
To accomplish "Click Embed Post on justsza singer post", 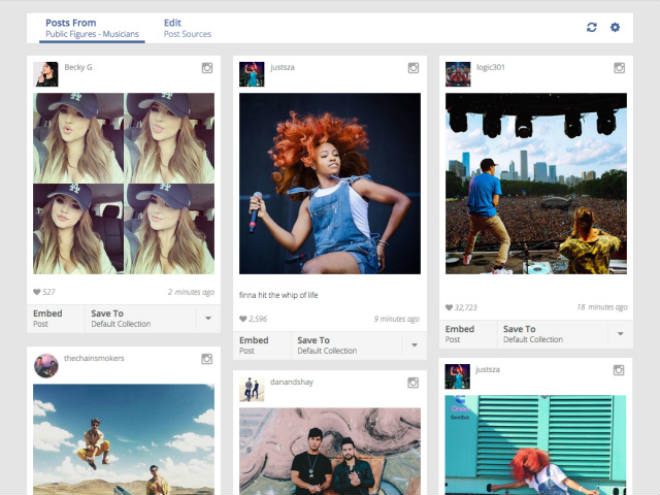I will pyautogui.click(x=254, y=345).
